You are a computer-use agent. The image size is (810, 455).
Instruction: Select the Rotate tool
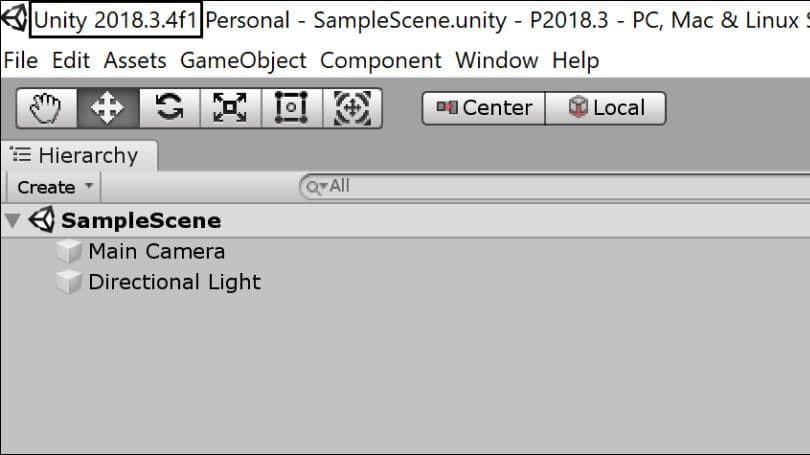click(x=169, y=108)
